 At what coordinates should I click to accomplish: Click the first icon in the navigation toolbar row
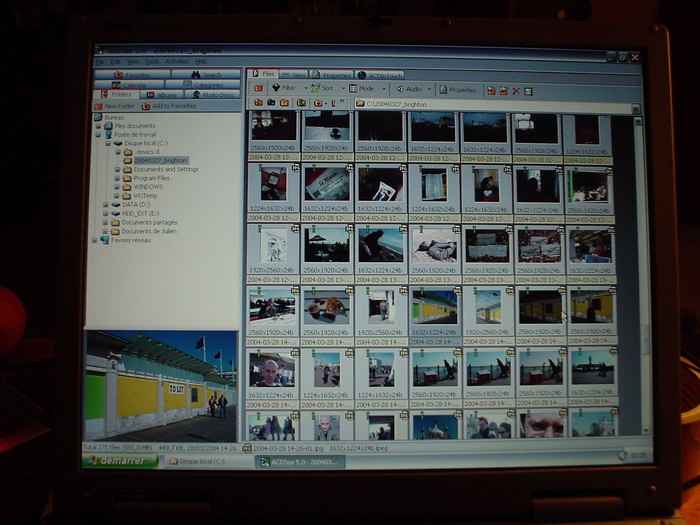click(x=258, y=103)
